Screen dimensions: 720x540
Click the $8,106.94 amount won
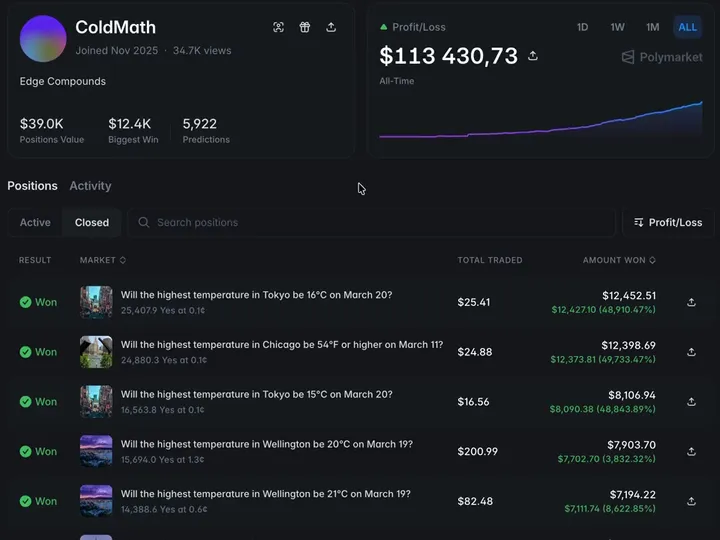pos(632,395)
